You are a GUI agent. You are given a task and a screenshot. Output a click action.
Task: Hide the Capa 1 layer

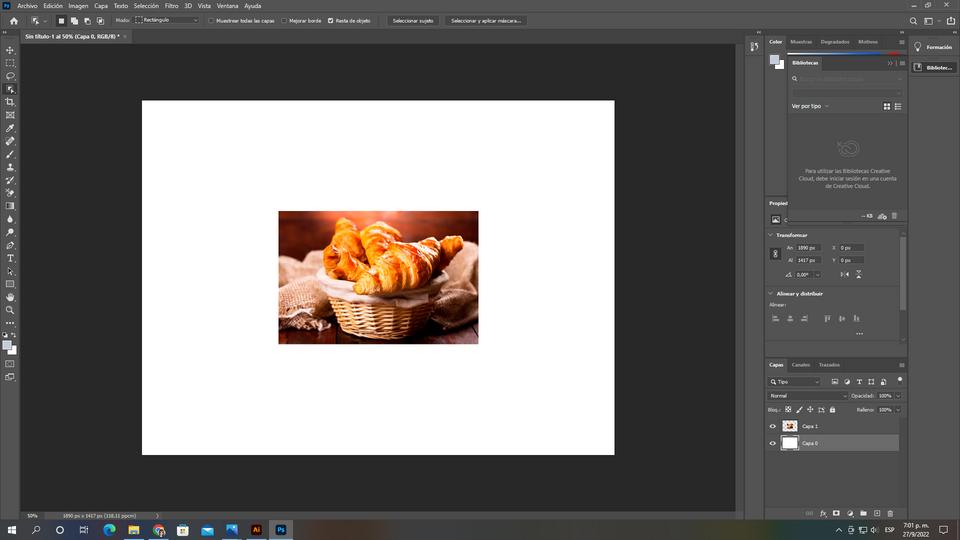773,426
